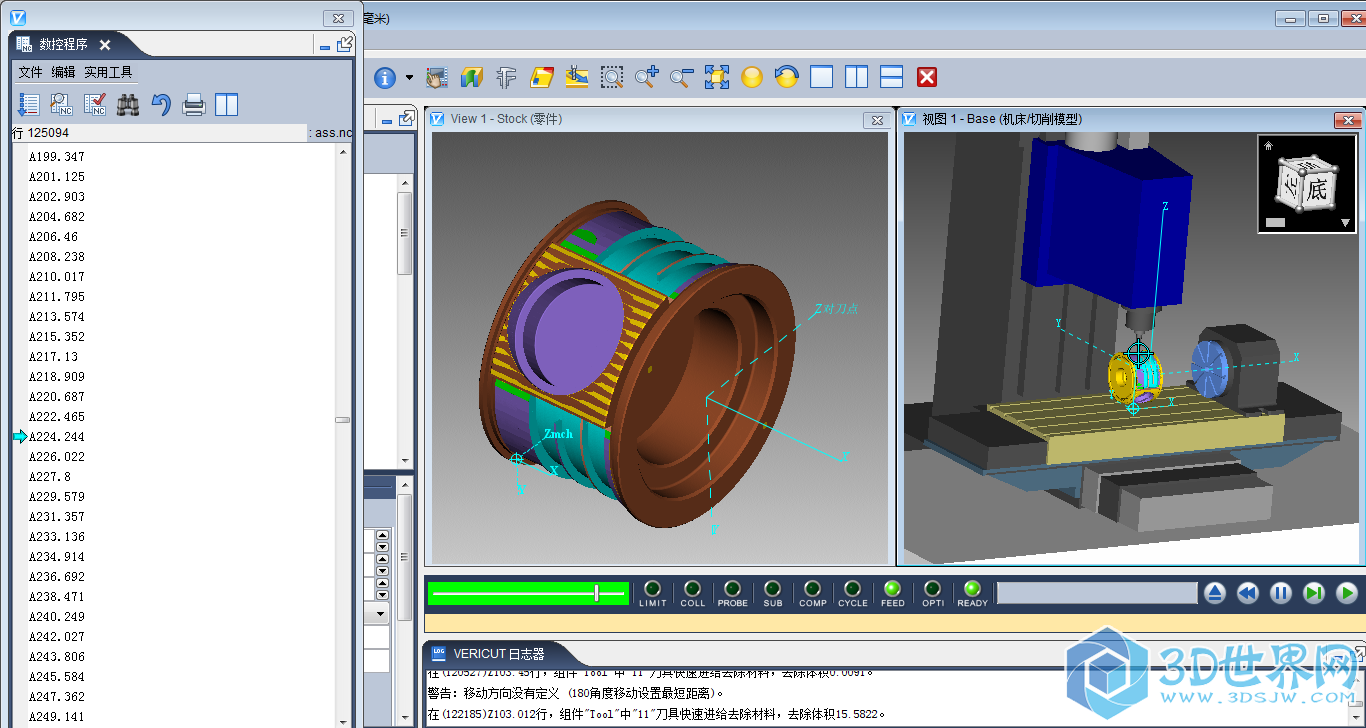Screen dimensions: 1366x728
Task: Click the OPTI indicator light
Action: click(932, 589)
